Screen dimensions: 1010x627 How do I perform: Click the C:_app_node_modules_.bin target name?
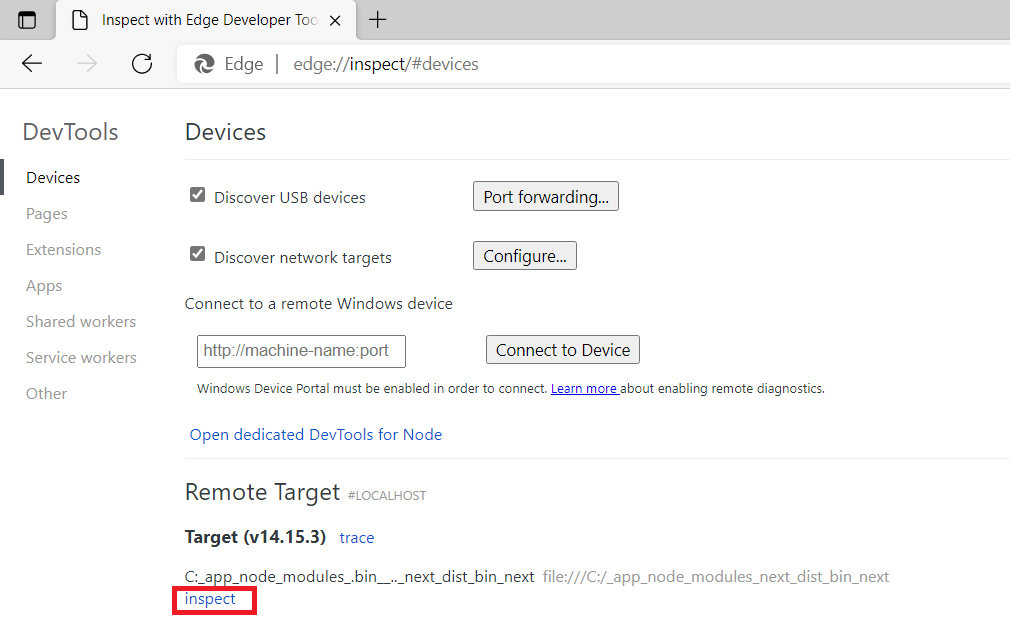coord(359,577)
